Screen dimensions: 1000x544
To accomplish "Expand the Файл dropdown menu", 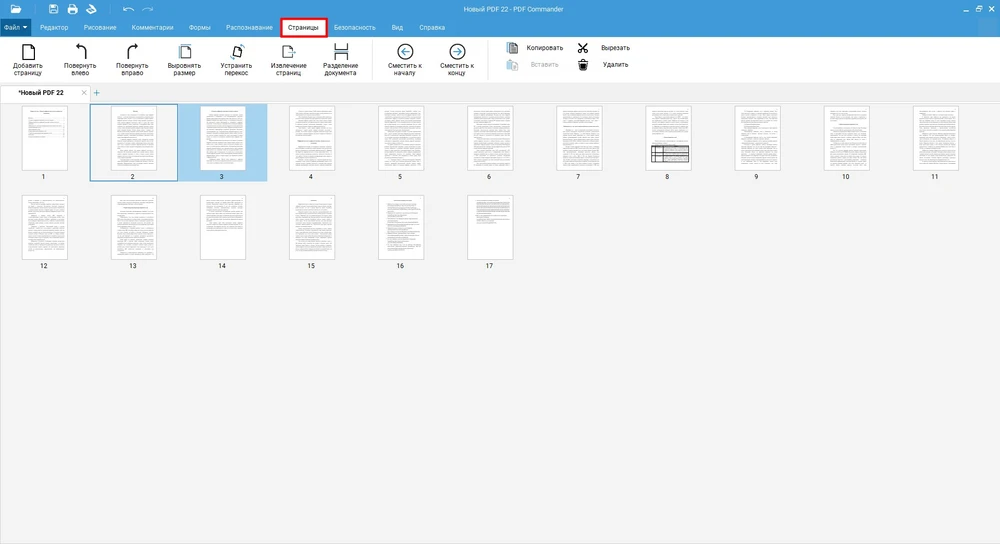I will [x=16, y=27].
